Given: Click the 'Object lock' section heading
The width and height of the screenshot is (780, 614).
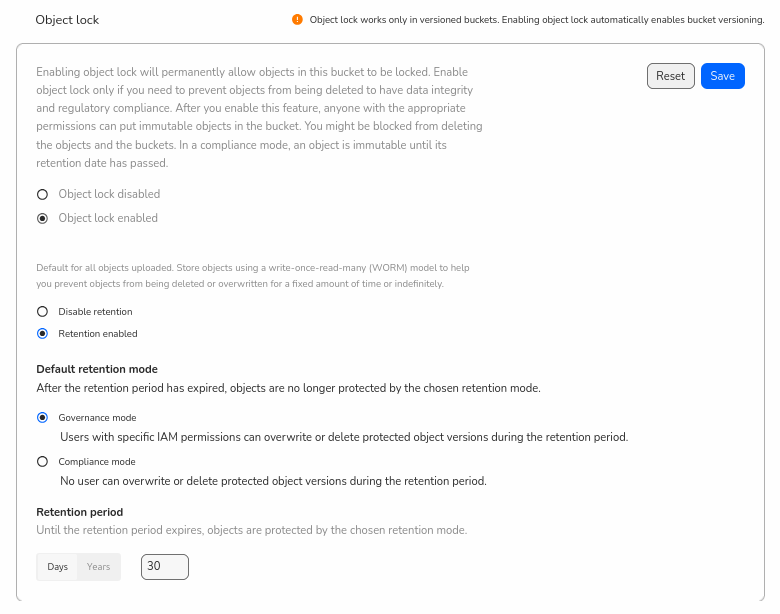Looking at the screenshot, I should coord(67,20).
